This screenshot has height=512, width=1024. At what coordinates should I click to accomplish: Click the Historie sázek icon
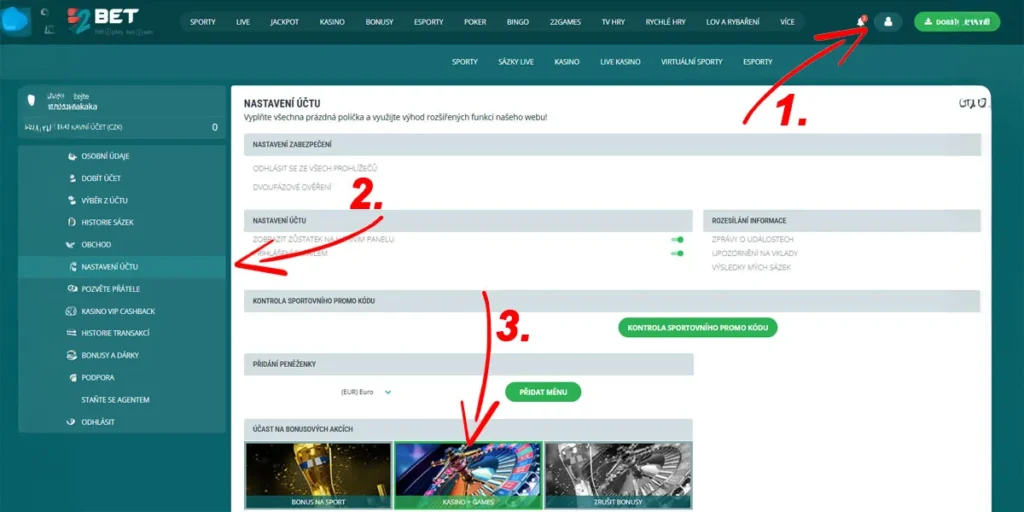(72, 223)
